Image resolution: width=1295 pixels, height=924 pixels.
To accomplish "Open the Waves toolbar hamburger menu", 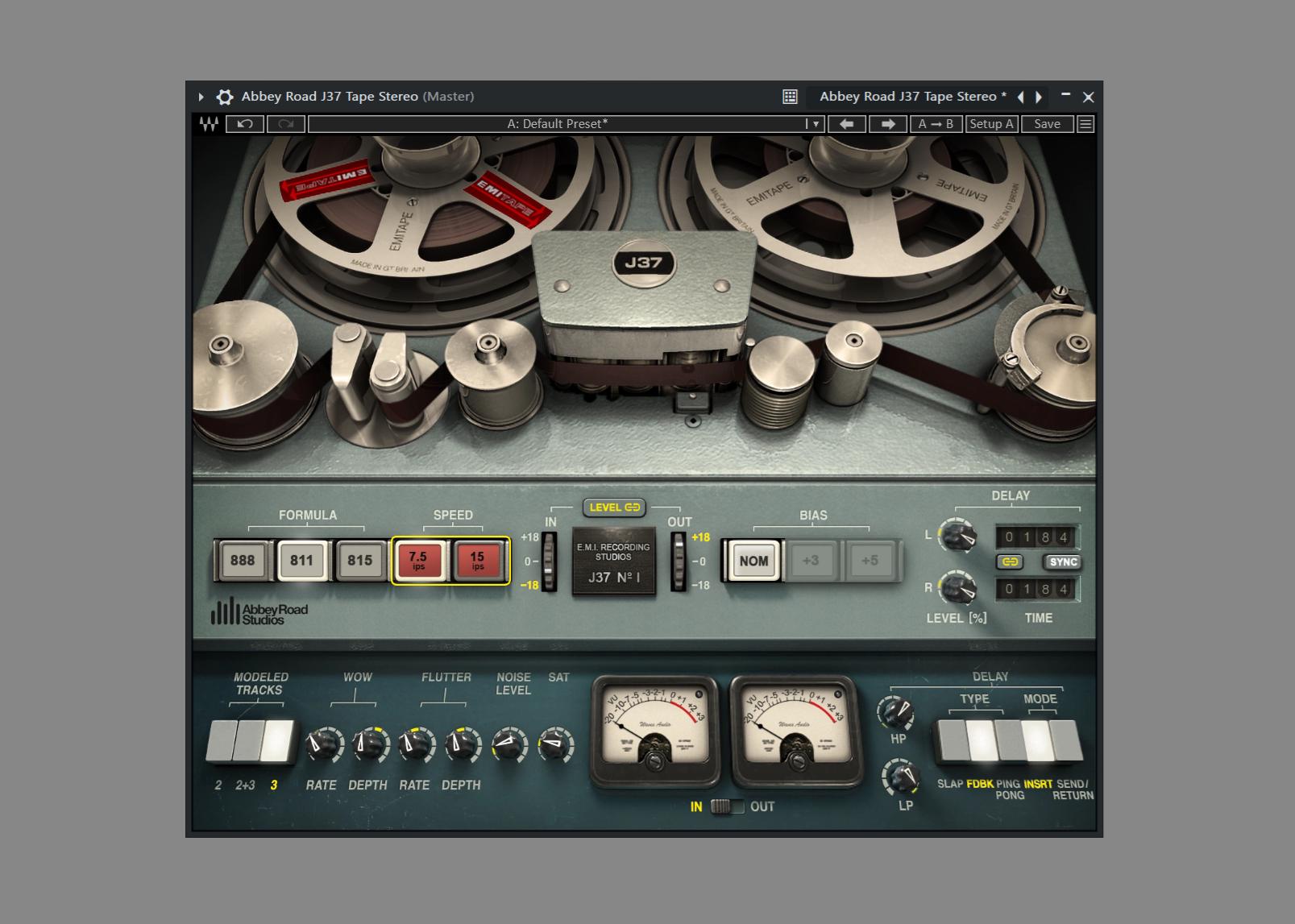I will click(1085, 124).
